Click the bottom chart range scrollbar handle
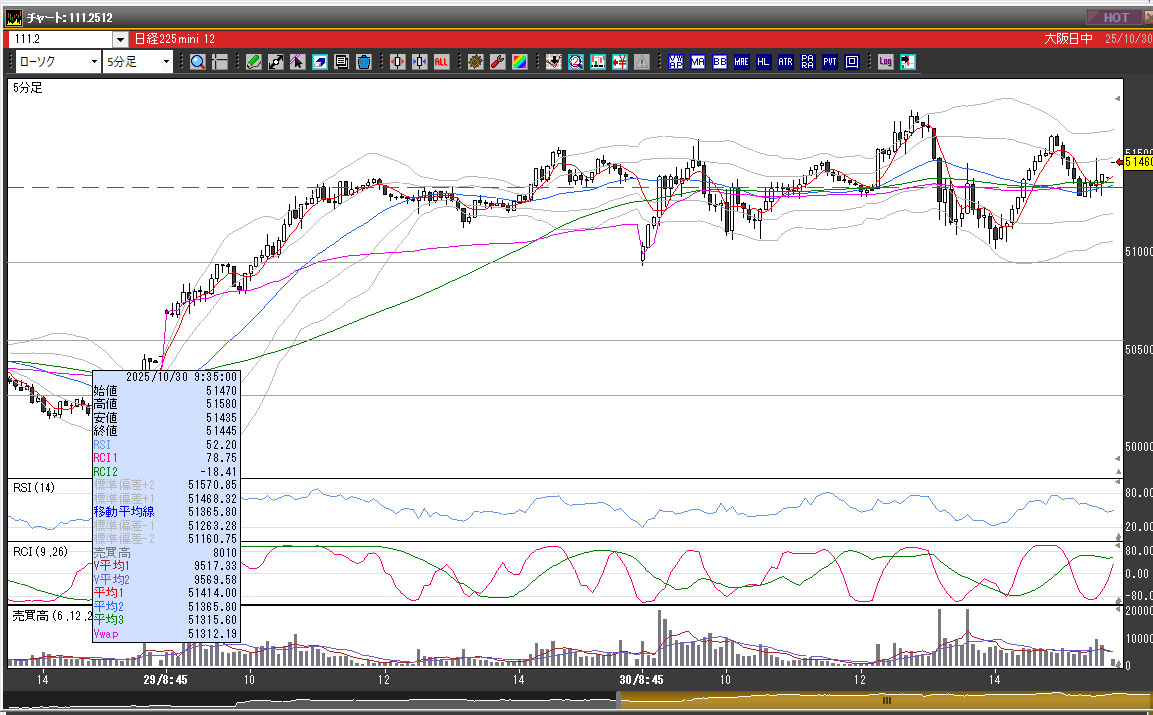The height and width of the screenshot is (715, 1153). tap(885, 701)
